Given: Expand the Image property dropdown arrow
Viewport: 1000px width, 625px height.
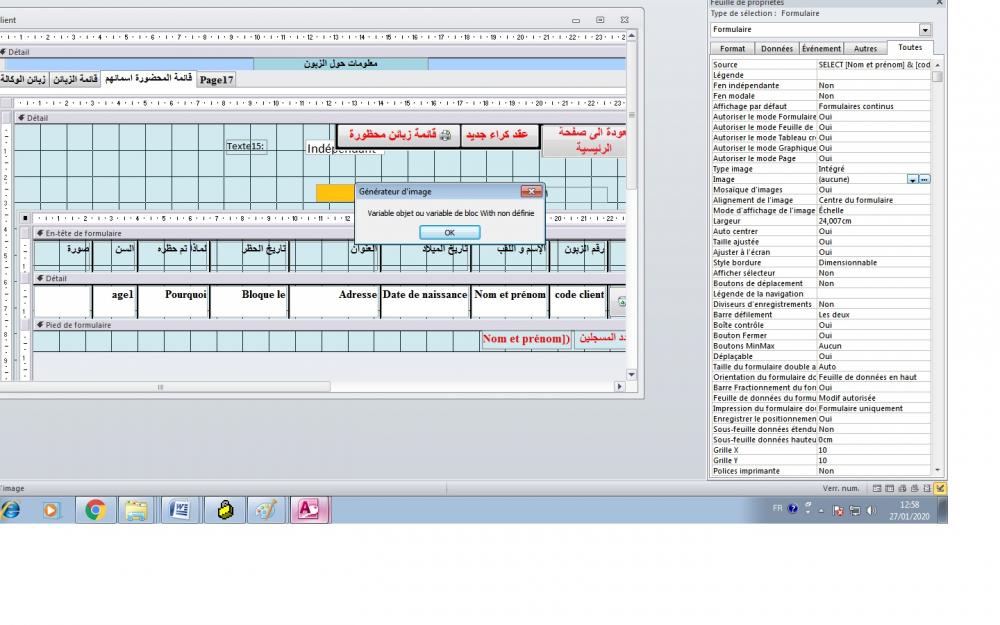Looking at the screenshot, I should (x=913, y=180).
